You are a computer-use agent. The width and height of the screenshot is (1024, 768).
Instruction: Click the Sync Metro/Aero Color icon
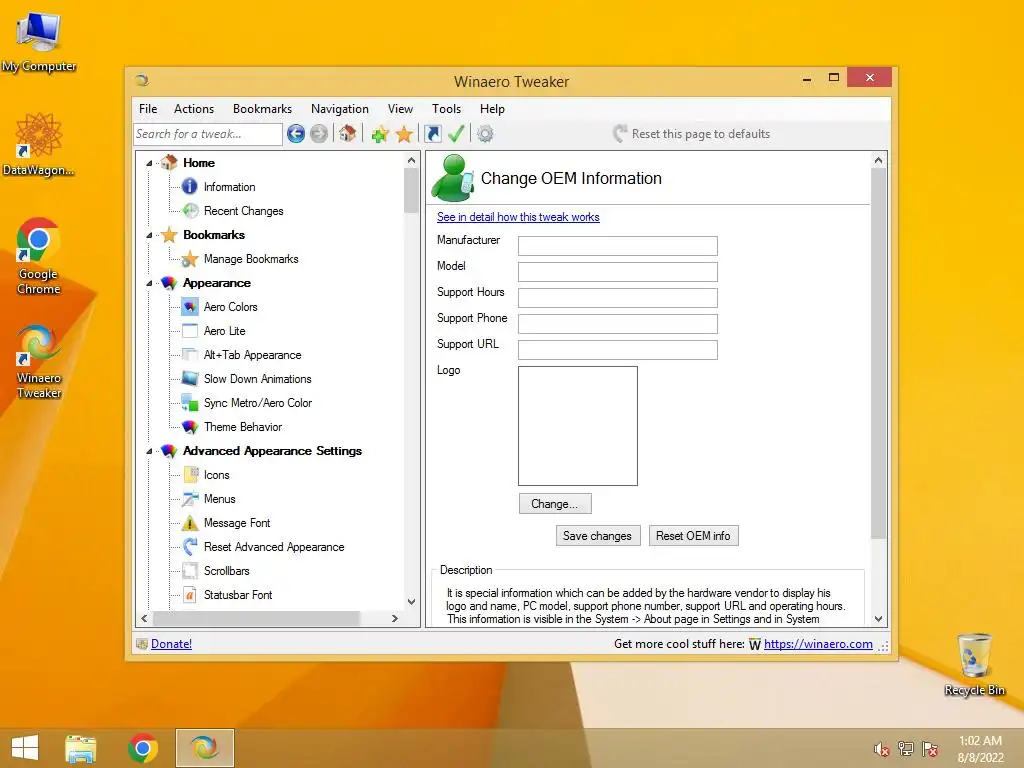click(x=190, y=402)
